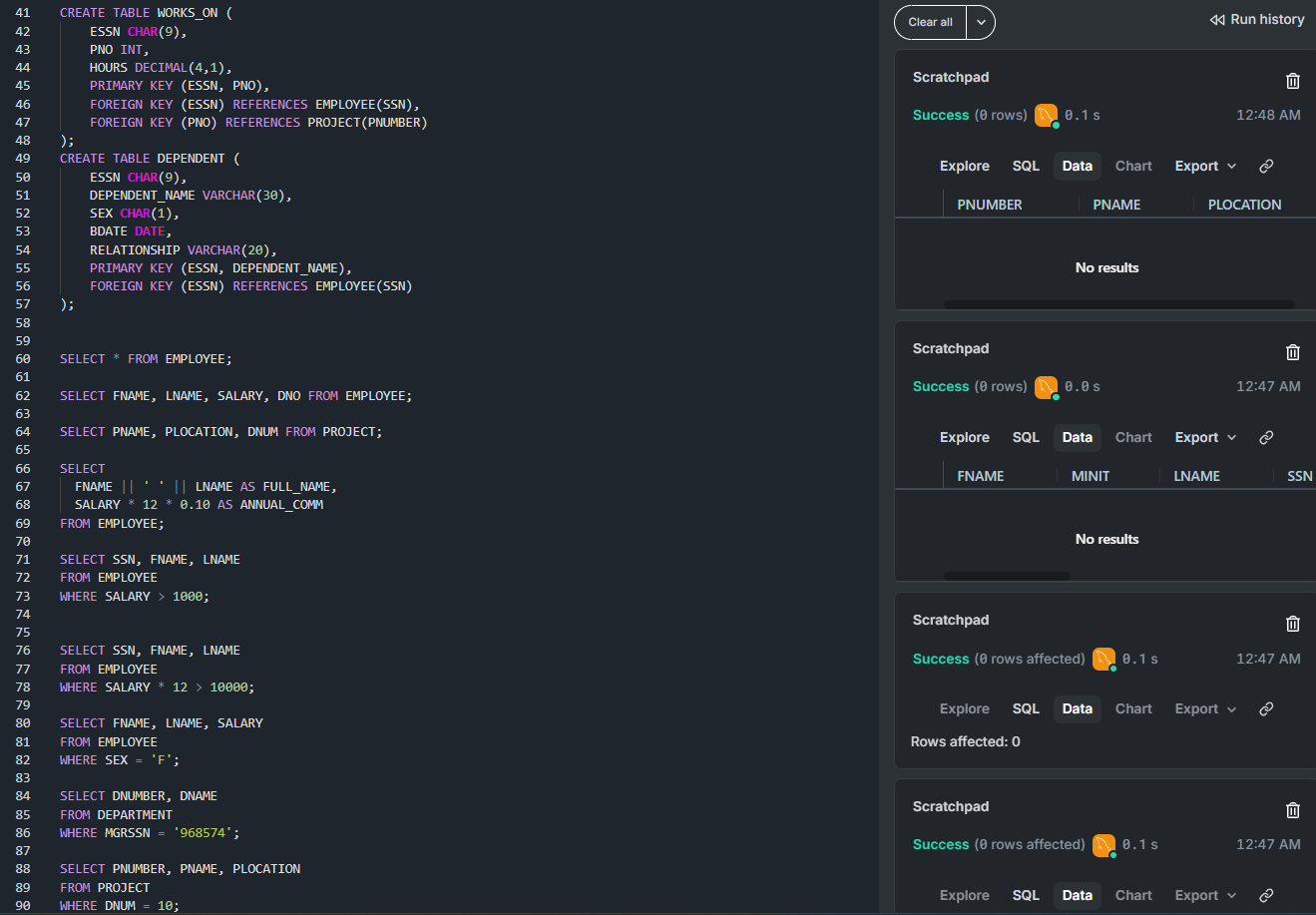Click link icon in third result card
The image size is (1316, 915).
pos(1266,709)
